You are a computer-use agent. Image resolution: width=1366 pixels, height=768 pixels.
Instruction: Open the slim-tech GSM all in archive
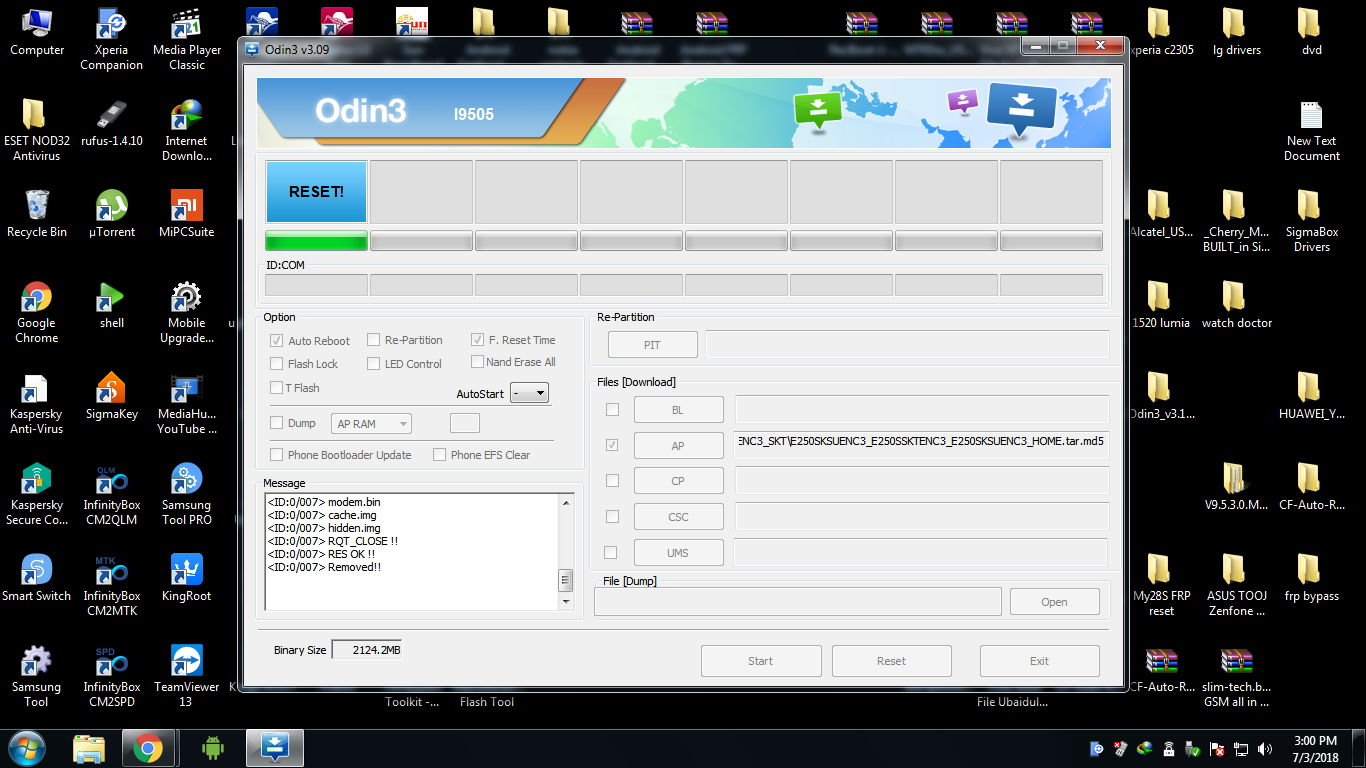click(x=1237, y=676)
